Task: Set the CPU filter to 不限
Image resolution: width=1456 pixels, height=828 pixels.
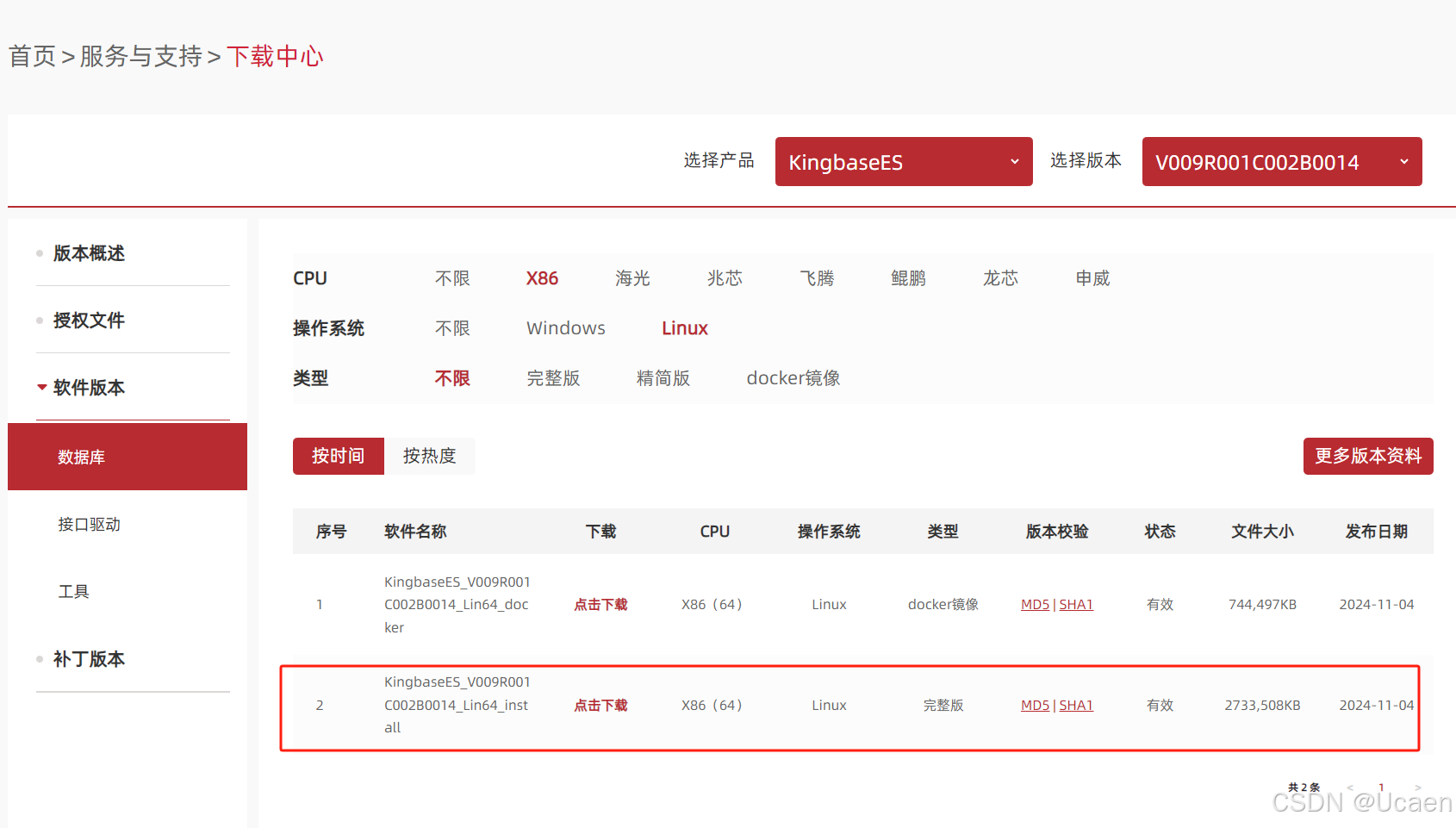Action: coord(452,278)
